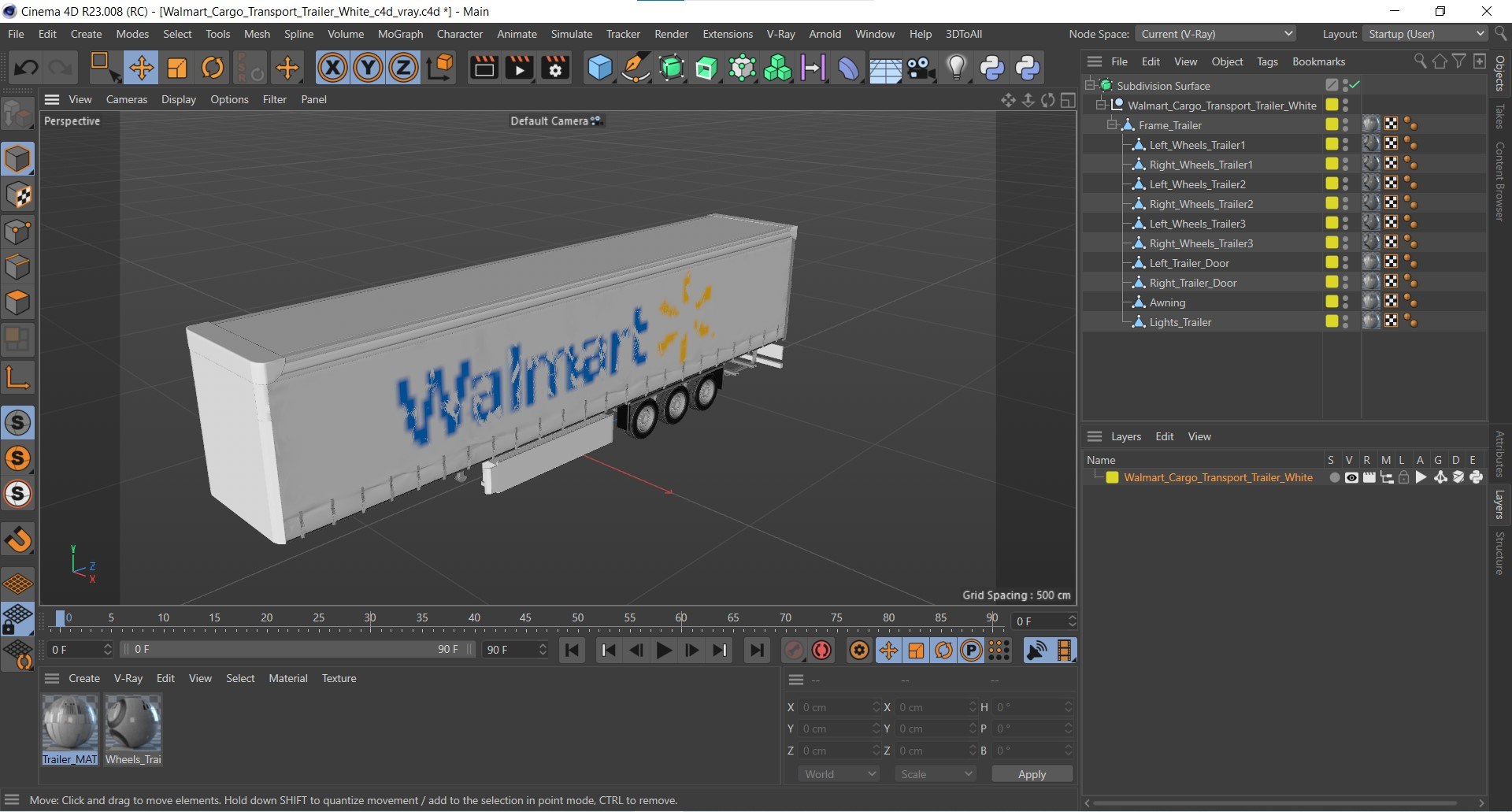The image size is (1512, 812).
Task: Toggle the Z axis lock
Action: 403,68
